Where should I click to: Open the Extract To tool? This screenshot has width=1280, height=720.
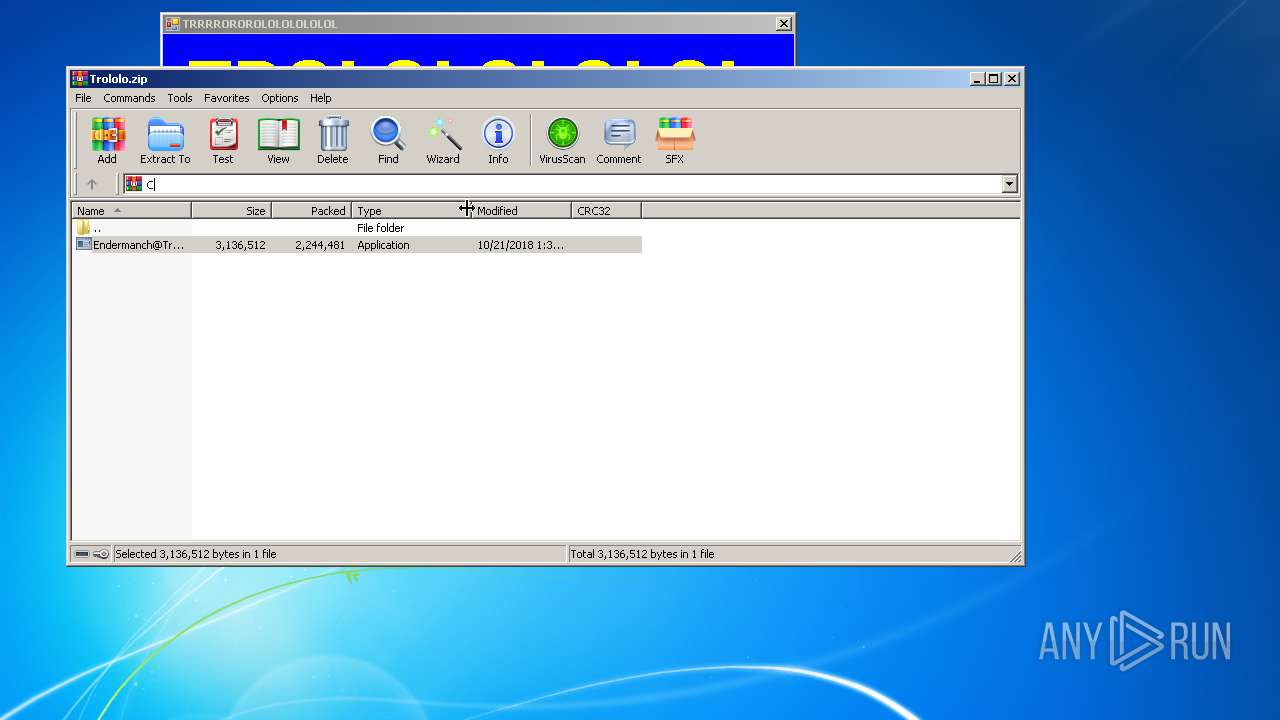tap(165, 140)
